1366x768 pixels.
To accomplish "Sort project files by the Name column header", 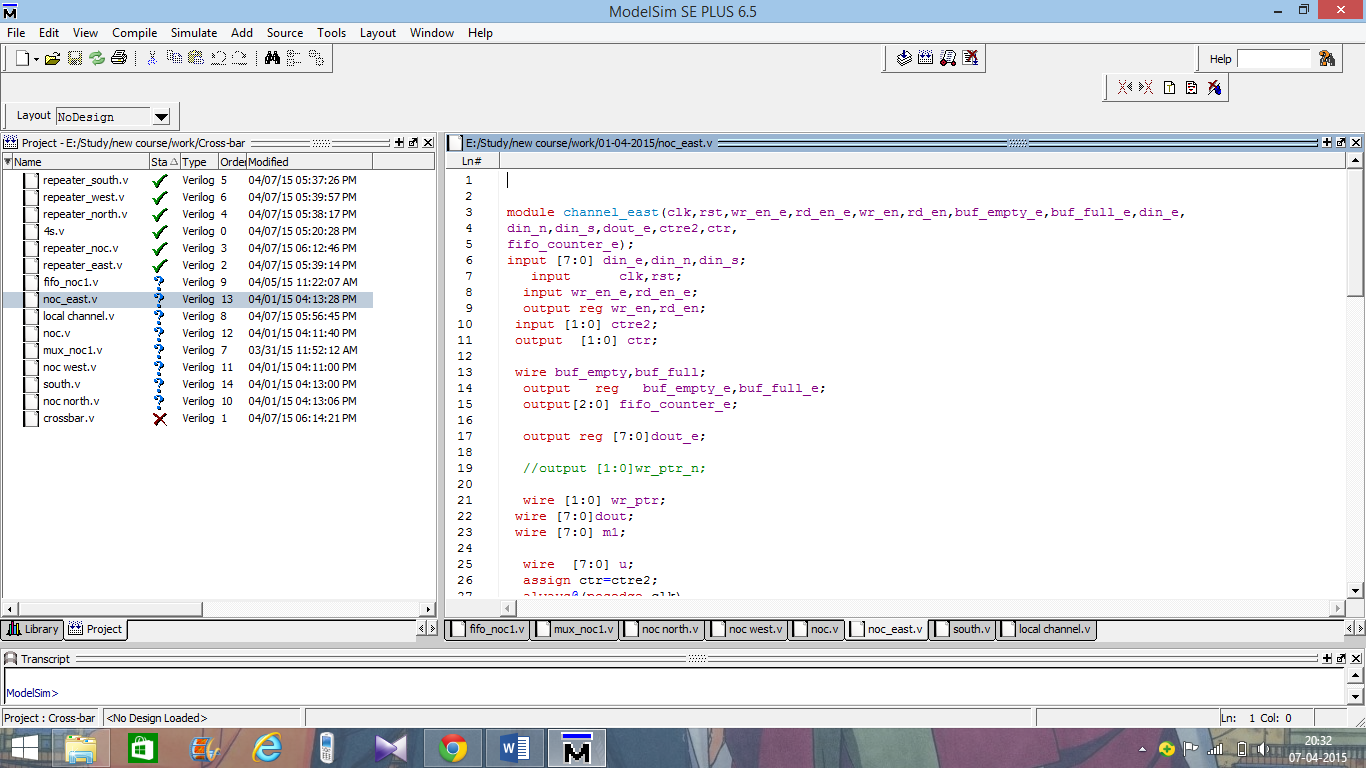I will 81,161.
